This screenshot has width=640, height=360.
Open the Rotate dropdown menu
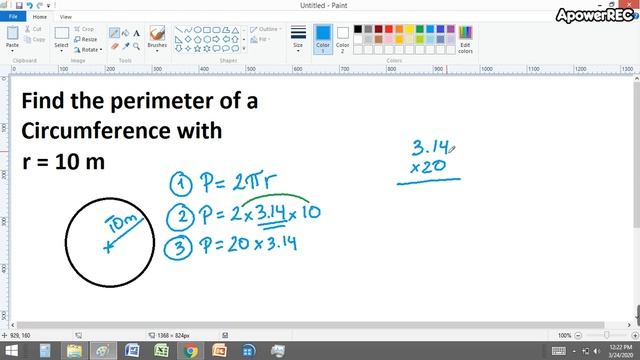[x=88, y=50]
